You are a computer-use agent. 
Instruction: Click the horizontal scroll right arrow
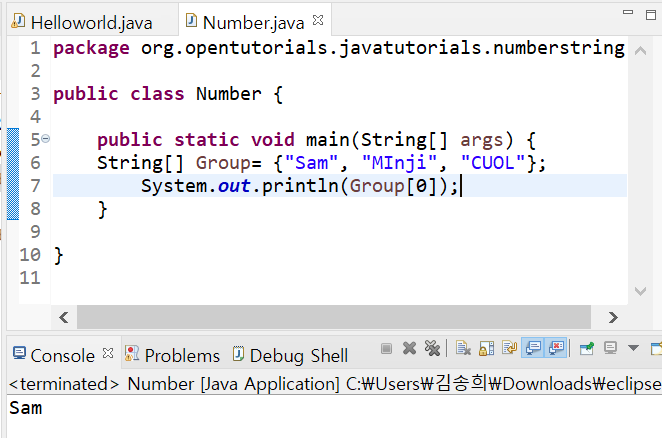613,317
